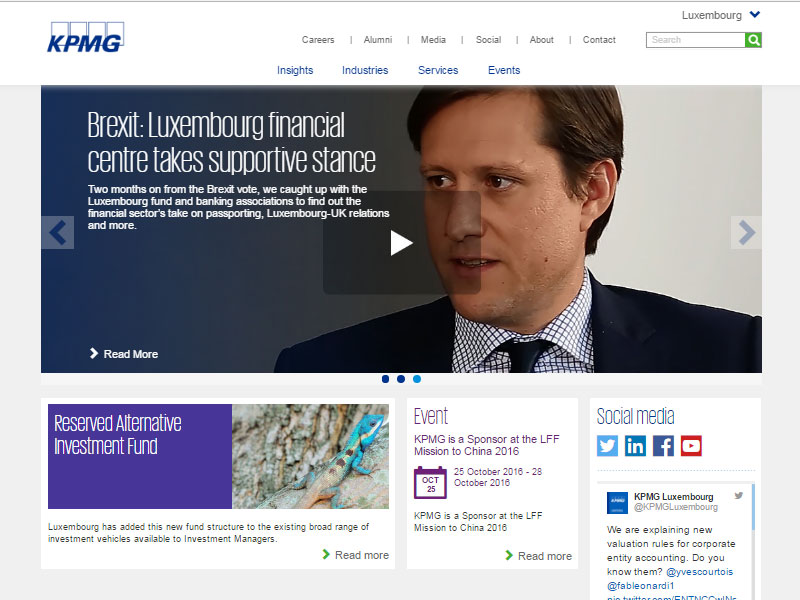This screenshot has height=600, width=800.
Task: Open the Insights main menu
Action: point(295,70)
